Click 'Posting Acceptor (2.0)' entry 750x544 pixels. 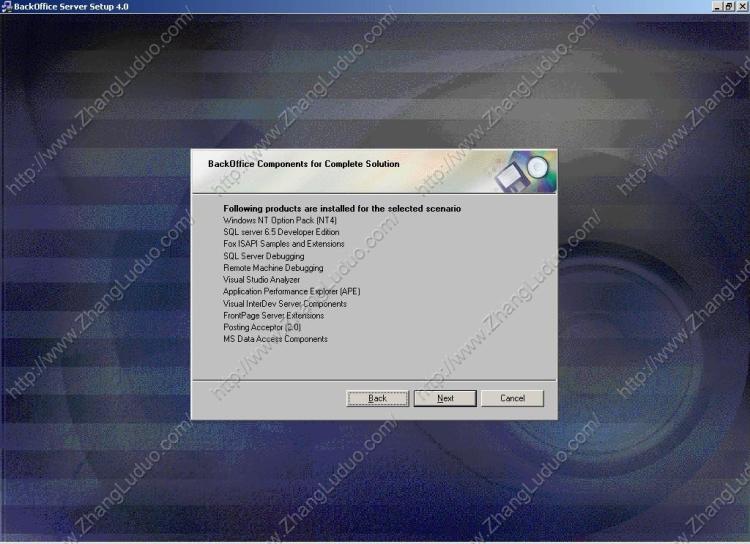coord(262,327)
